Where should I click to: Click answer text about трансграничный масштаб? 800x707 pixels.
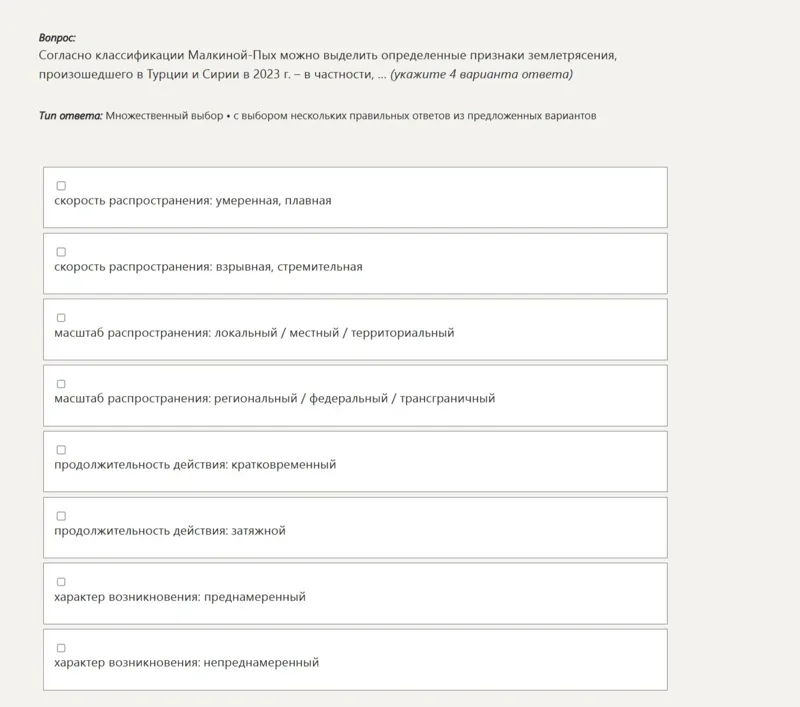(x=274, y=398)
